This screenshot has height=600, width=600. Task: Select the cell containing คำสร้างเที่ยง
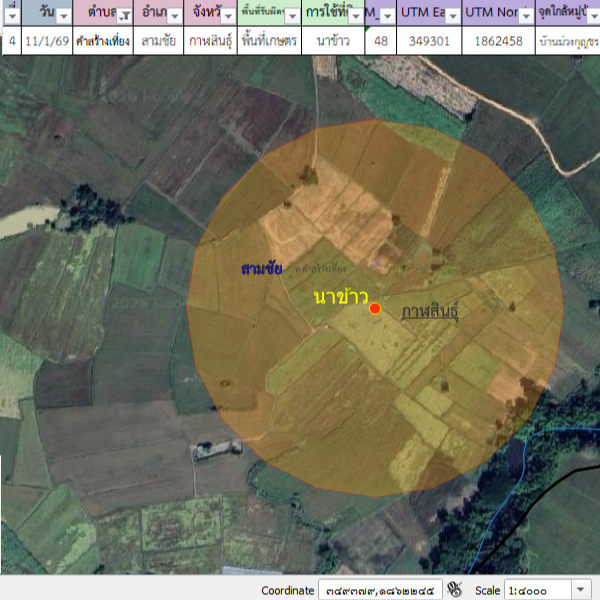pyautogui.click(x=103, y=41)
